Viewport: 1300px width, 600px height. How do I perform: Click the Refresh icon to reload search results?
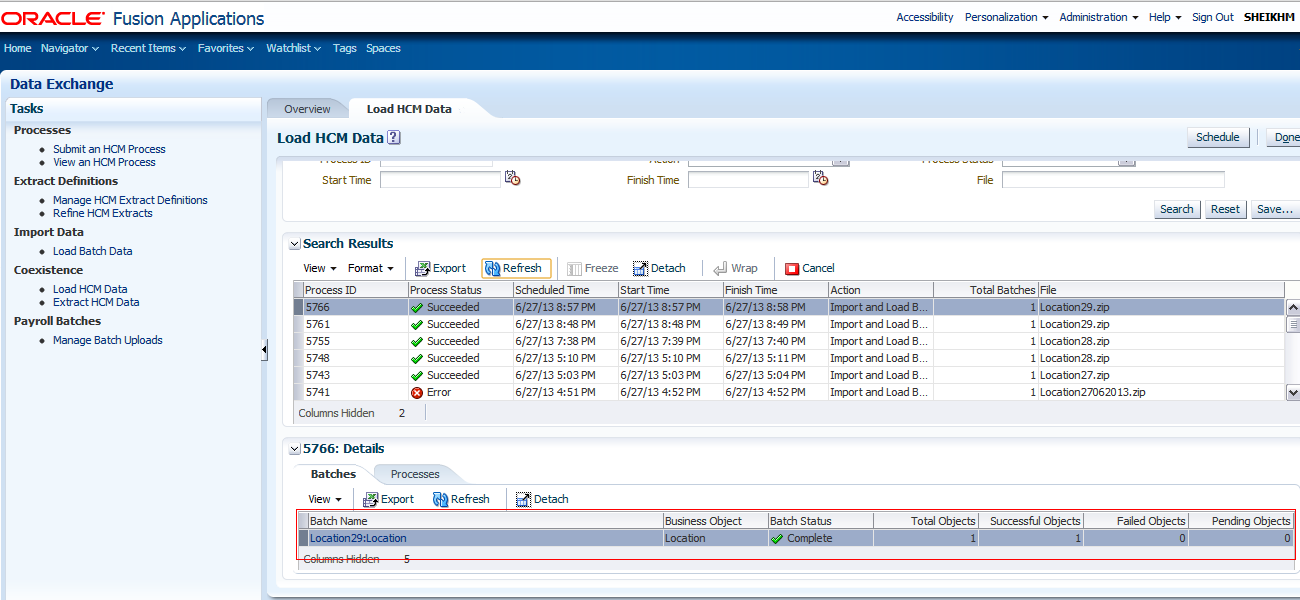515,268
